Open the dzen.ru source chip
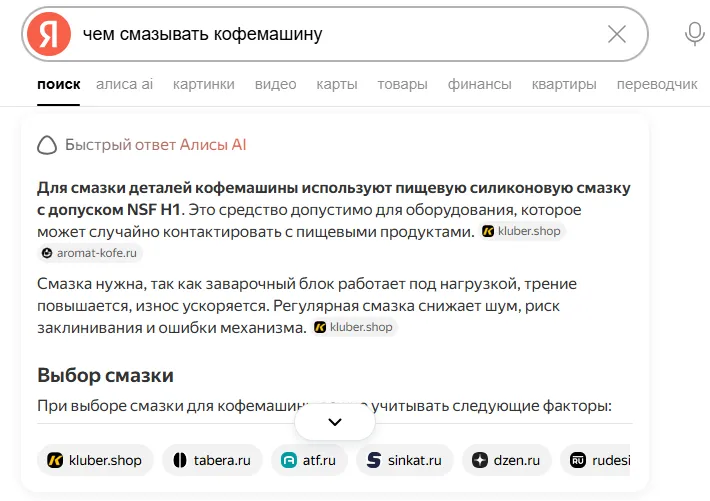The height and width of the screenshot is (501, 710). point(506,460)
